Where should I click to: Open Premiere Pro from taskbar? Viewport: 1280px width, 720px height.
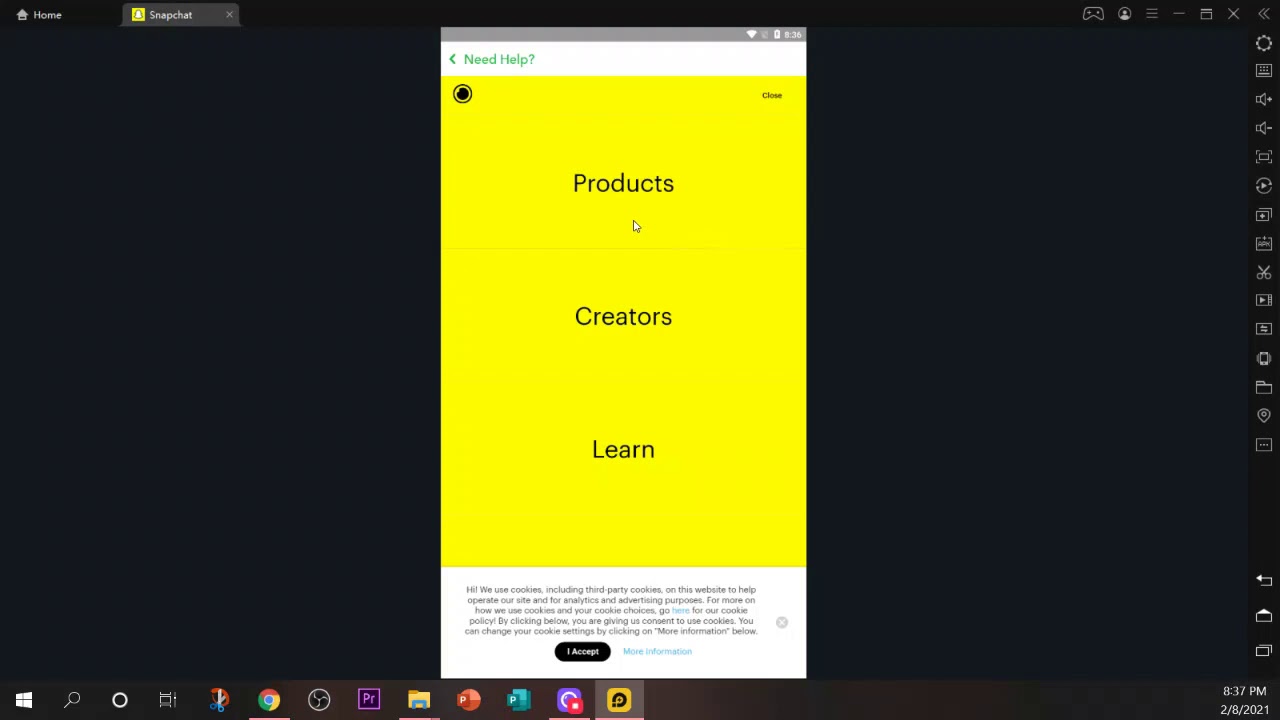pos(369,700)
